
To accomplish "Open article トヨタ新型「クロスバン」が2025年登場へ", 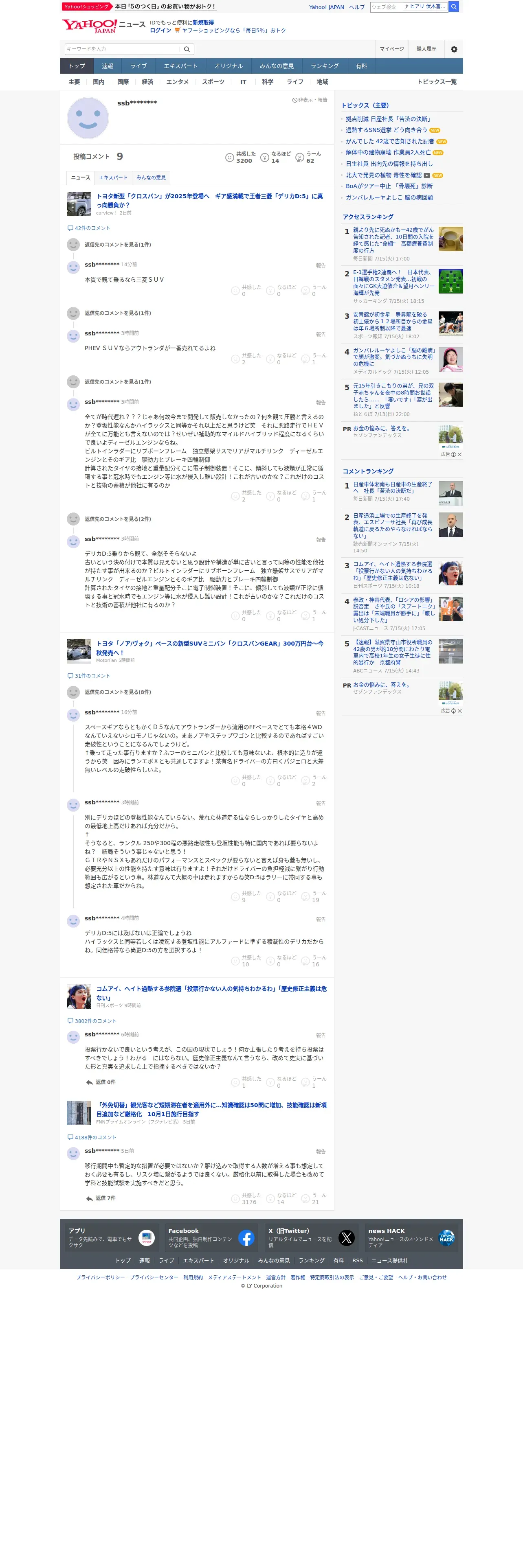I will 209,201.
